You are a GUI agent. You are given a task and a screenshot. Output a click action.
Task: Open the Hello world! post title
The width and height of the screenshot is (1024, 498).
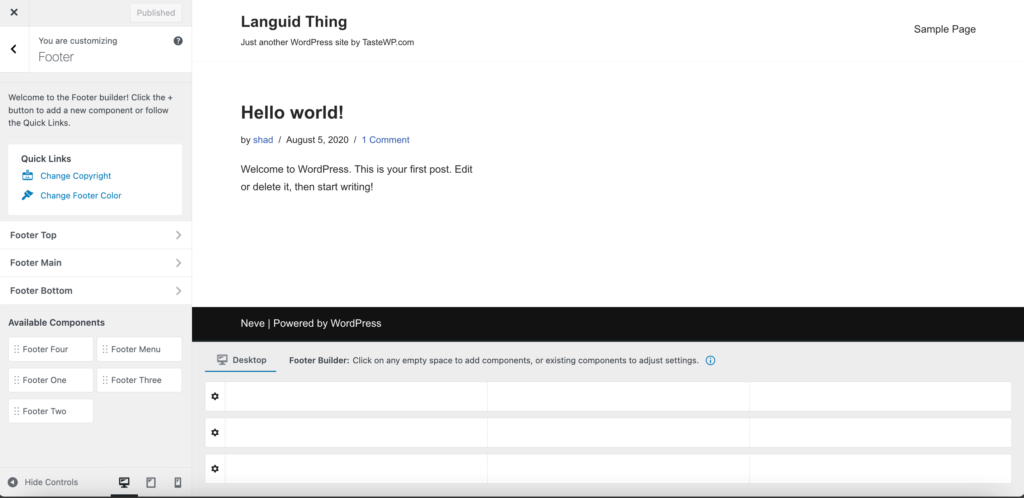pyautogui.click(x=292, y=112)
